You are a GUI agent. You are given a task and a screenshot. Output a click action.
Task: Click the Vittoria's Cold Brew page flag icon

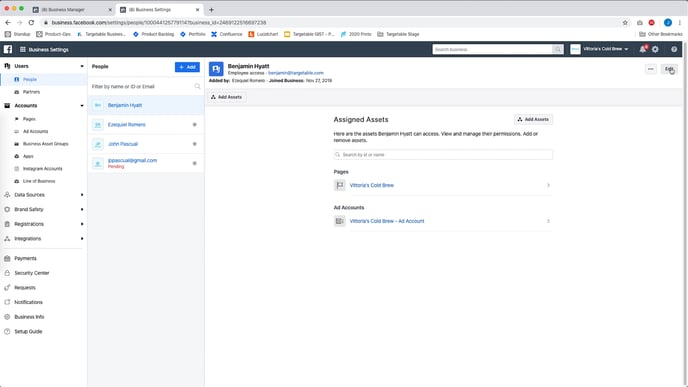[x=340, y=185]
